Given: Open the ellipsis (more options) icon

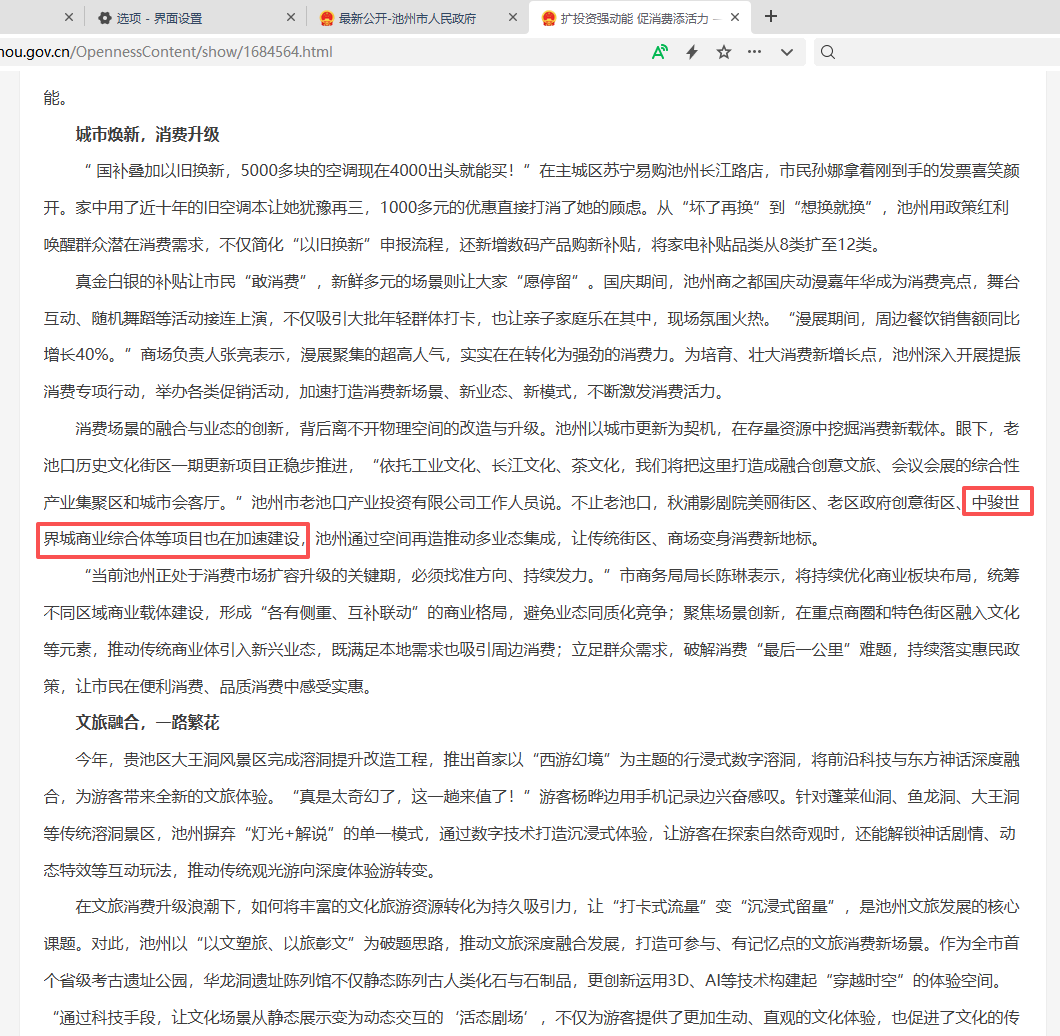Looking at the screenshot, I should point(755,51).
